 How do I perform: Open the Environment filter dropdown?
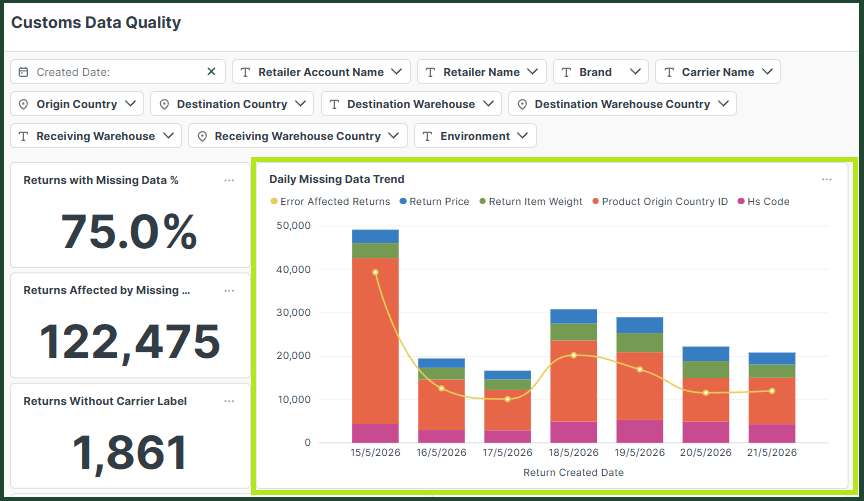click(x=475, y=136)
